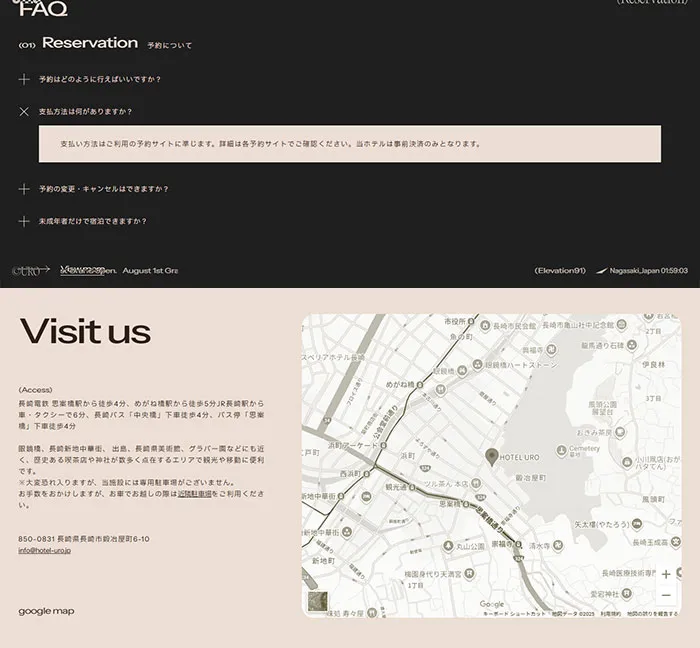
Task: Click the Nagasaki,Japan clock text
Action: coord(648,271)
